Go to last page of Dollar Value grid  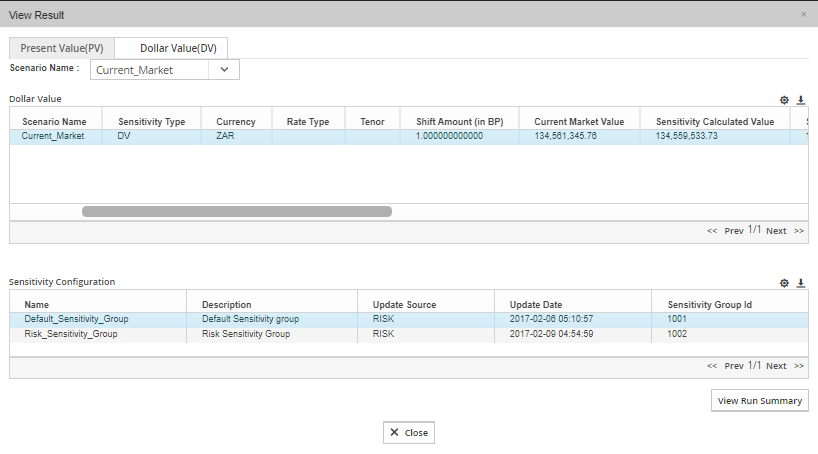799,231
